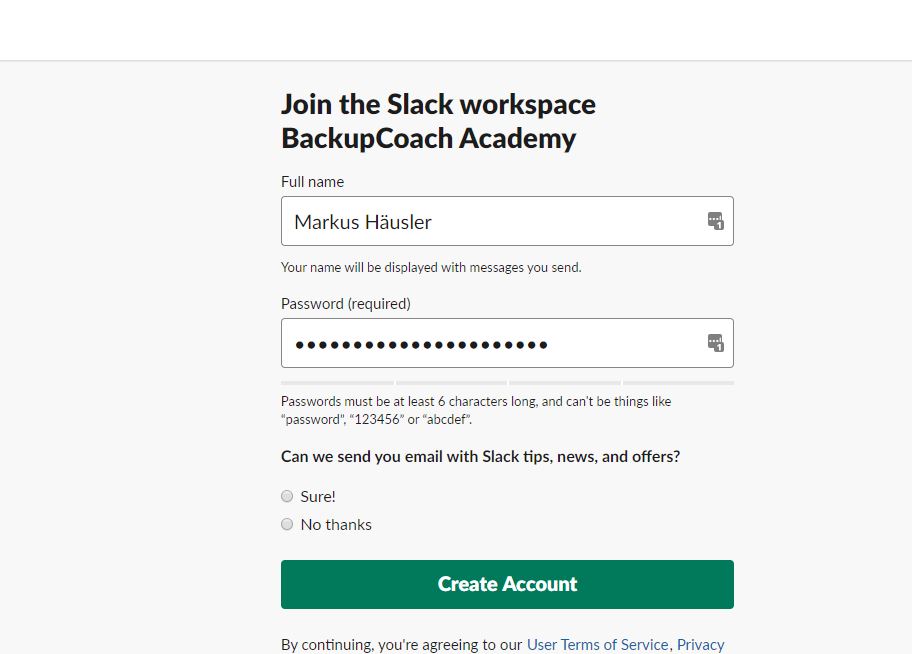Click the last password strength meter segment
The image size is (912, 654).
(x=678, y=383)
